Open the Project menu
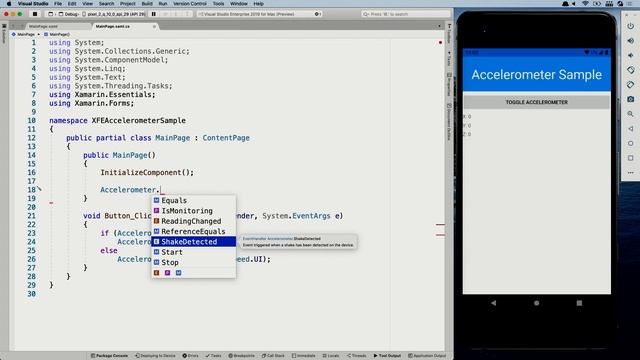Viewport: 640px width, 360px height. pyautogui.click(x=127, y=4)
